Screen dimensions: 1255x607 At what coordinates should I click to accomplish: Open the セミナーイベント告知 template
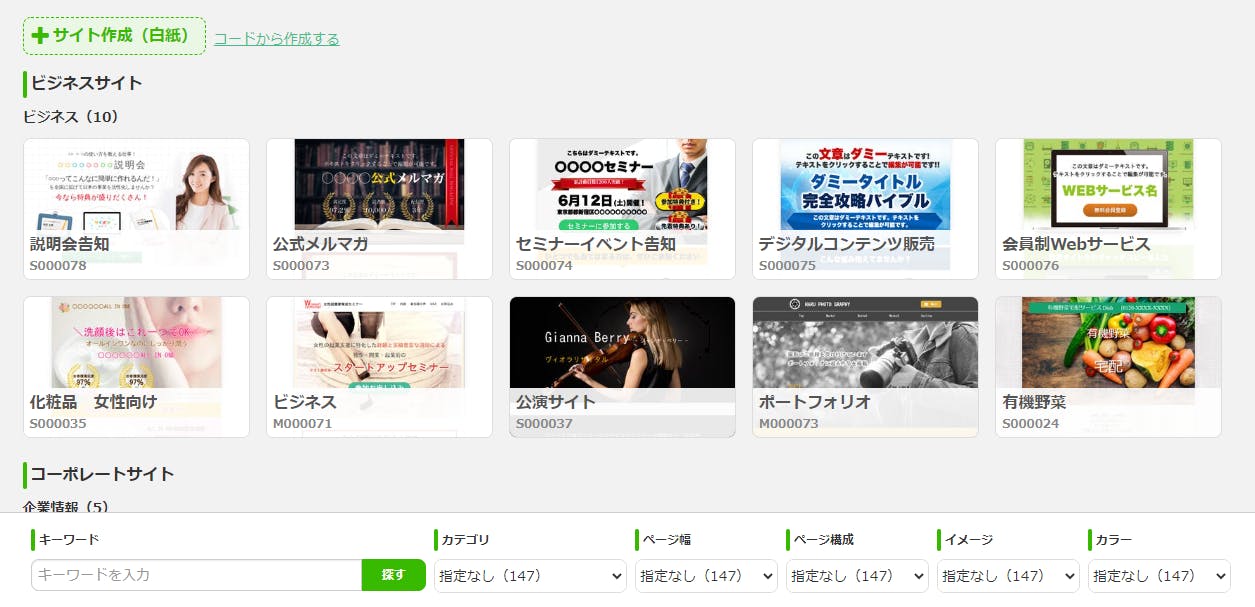tap(622, 208)
